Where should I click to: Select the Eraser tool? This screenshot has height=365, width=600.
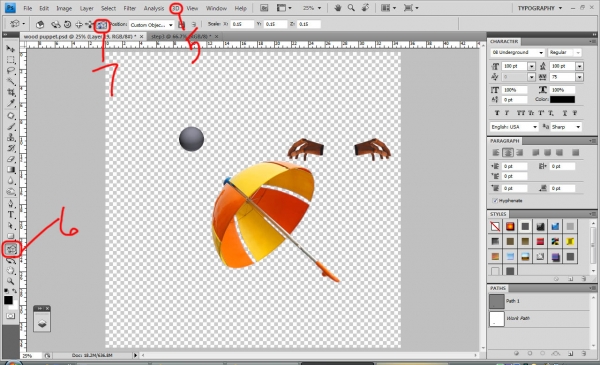pos(10,159)
